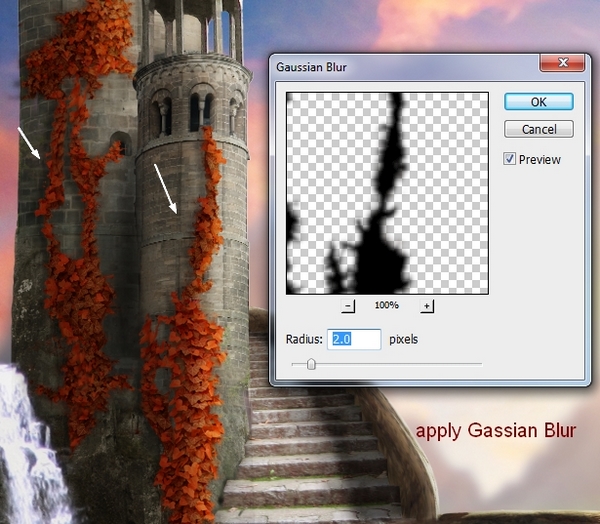Click OK to apply the Gaussian Blur
This screenshot has width=600, height=524.
(x=538, y=102)
